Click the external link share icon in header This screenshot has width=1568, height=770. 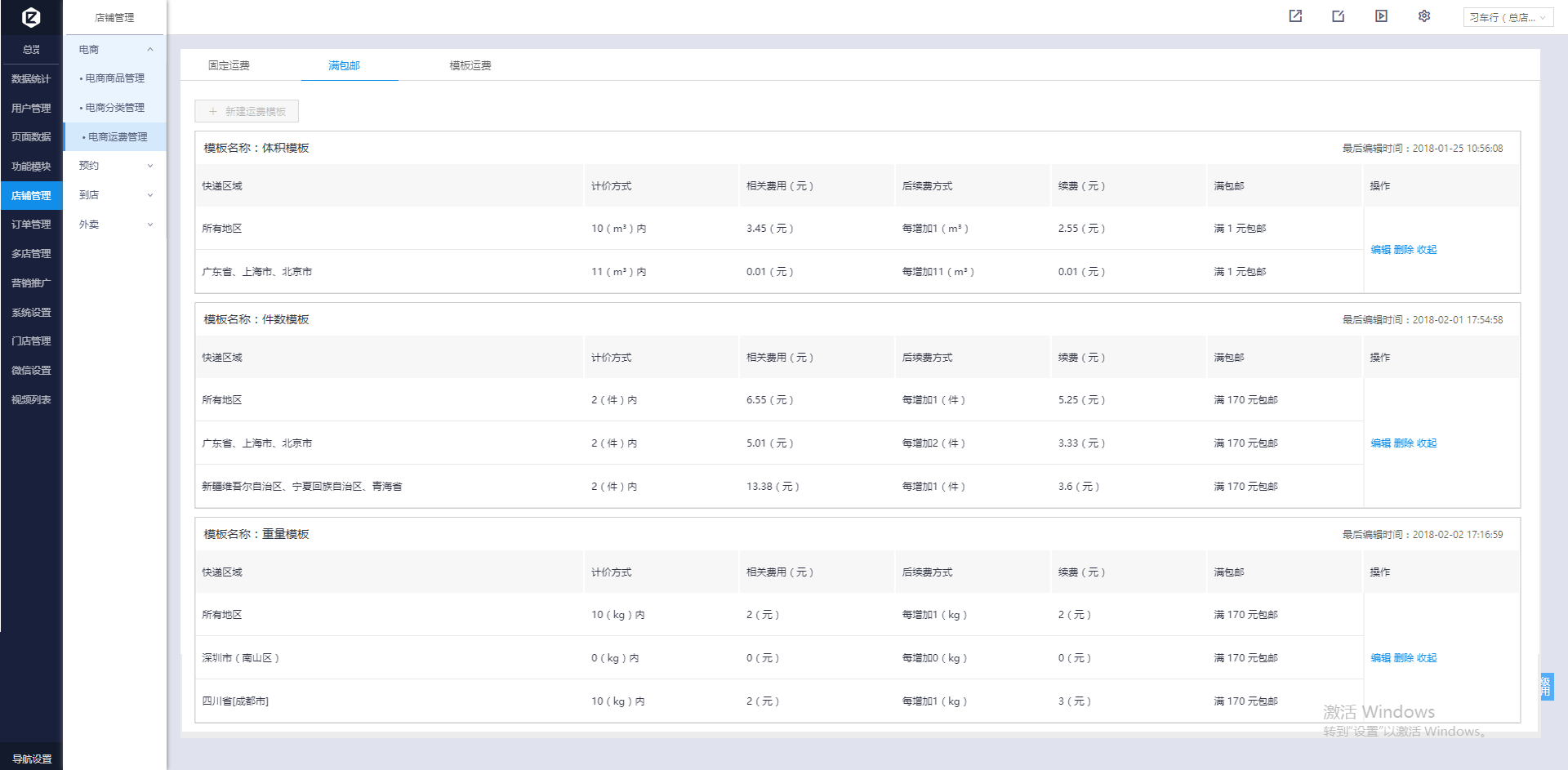click(1295, 16)
